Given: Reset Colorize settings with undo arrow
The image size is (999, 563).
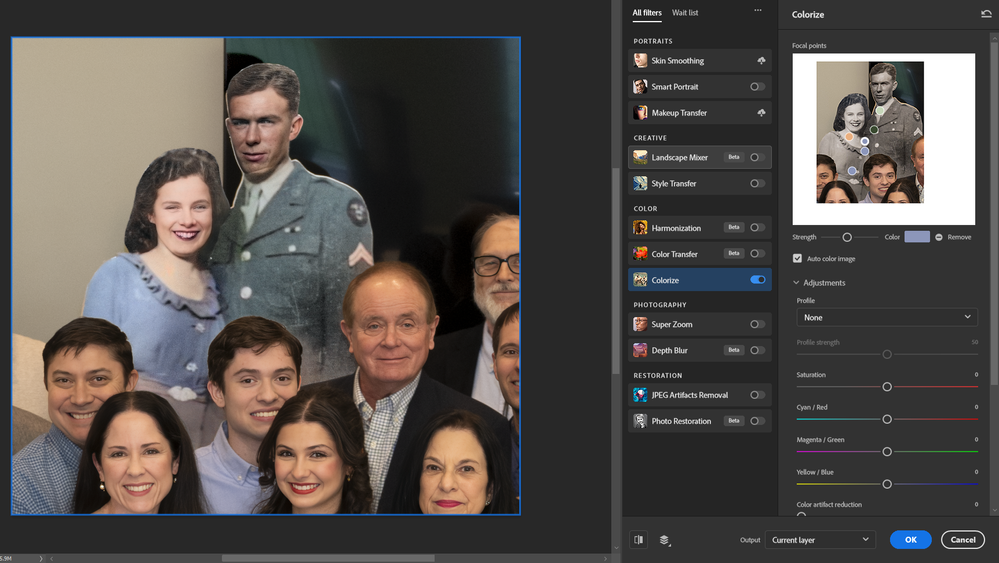Looking at the screenshot, I should coord(986,14).
